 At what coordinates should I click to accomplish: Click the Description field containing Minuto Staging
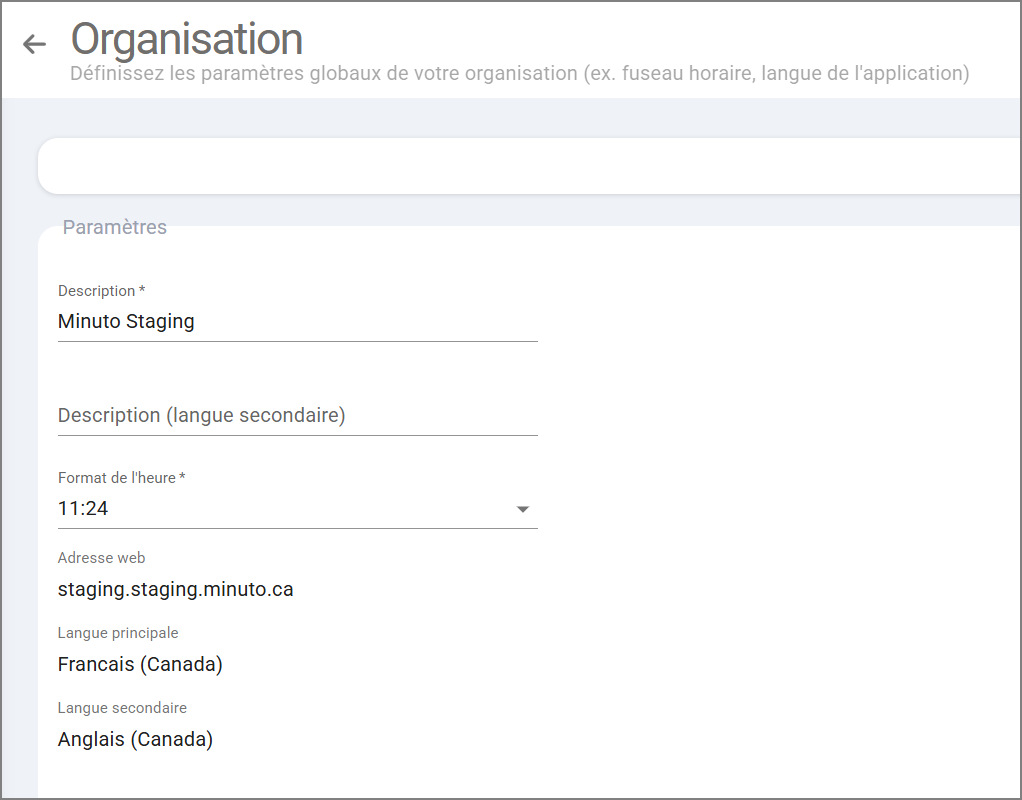coord(297,322)
